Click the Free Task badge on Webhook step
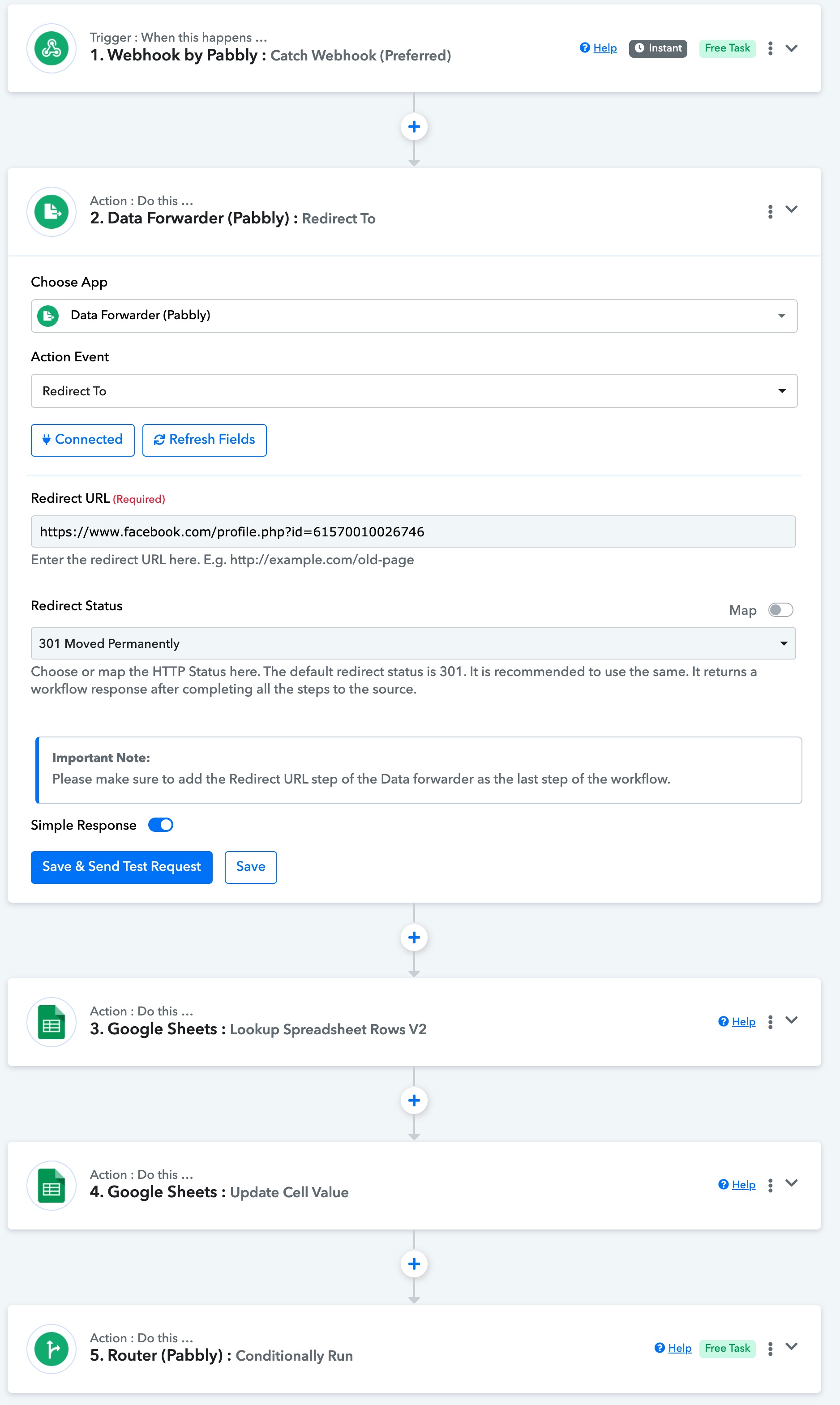Screen dimensions: 840x1405 (x=727, y=48)
